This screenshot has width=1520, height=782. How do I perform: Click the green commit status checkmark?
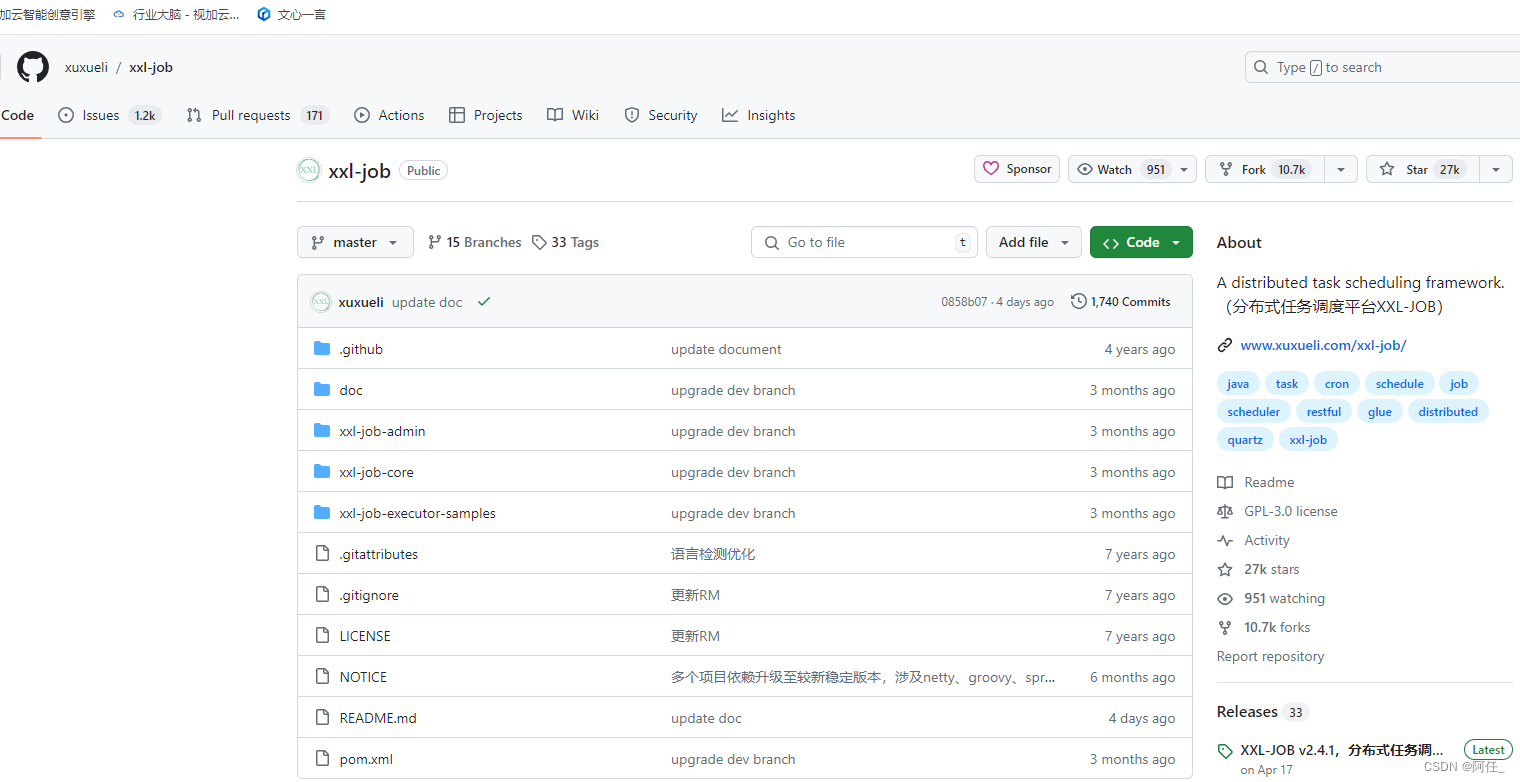click(484, 301)
